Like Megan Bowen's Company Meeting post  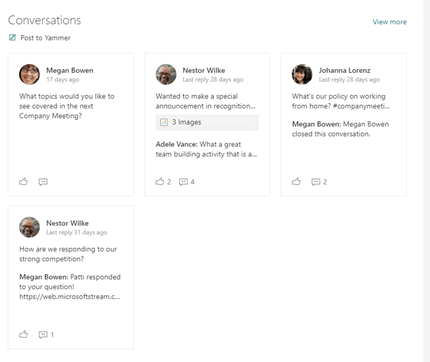coord(23,182)
